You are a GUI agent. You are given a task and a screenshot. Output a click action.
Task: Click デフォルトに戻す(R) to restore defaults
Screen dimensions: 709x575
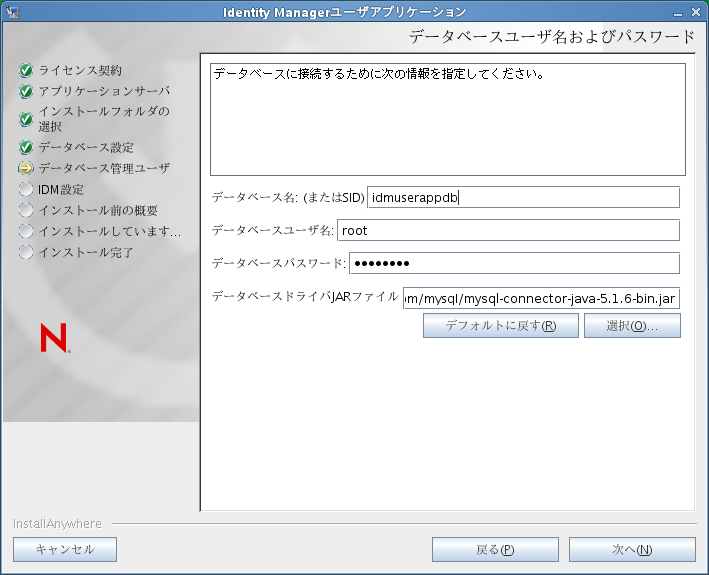[501, 325]
